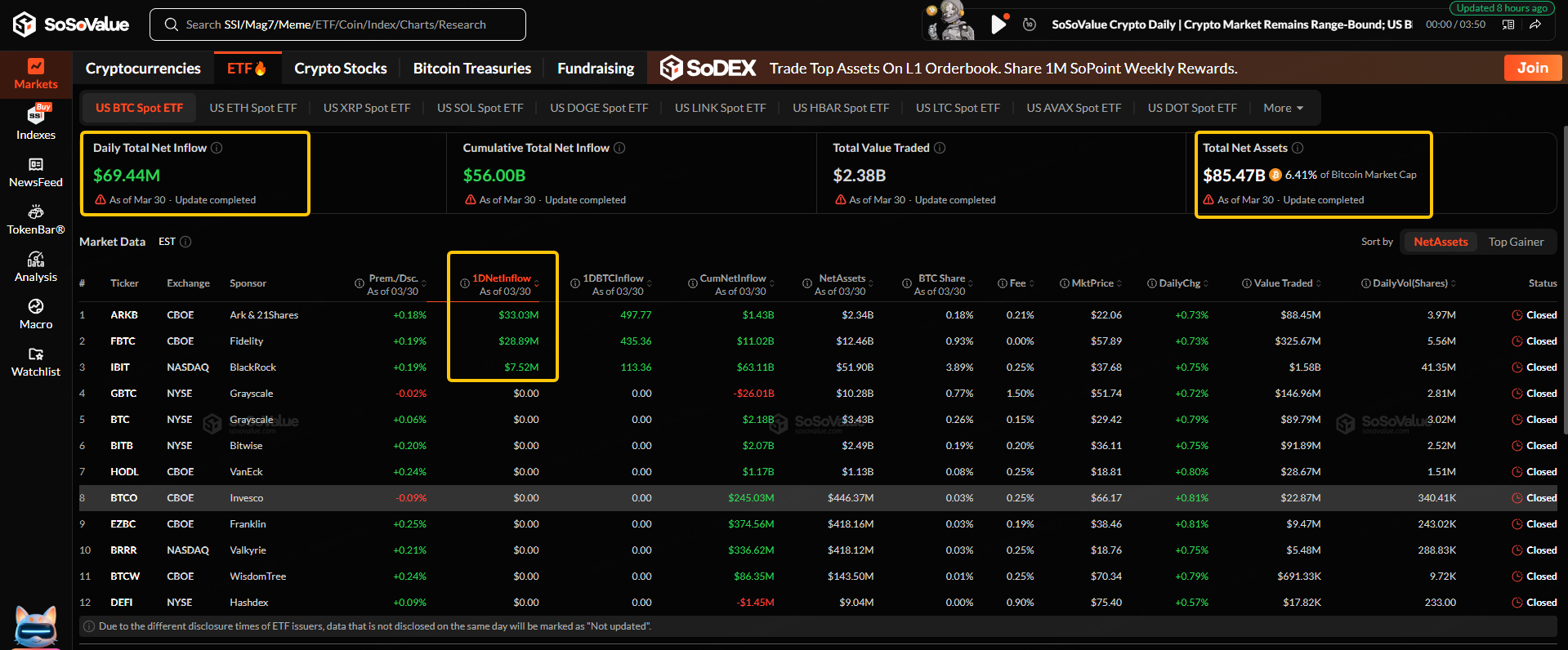Viewport: 1568px width, 650px height.
Task: Expand the More ETF types dropdown
Action: tap(1283, 108)
